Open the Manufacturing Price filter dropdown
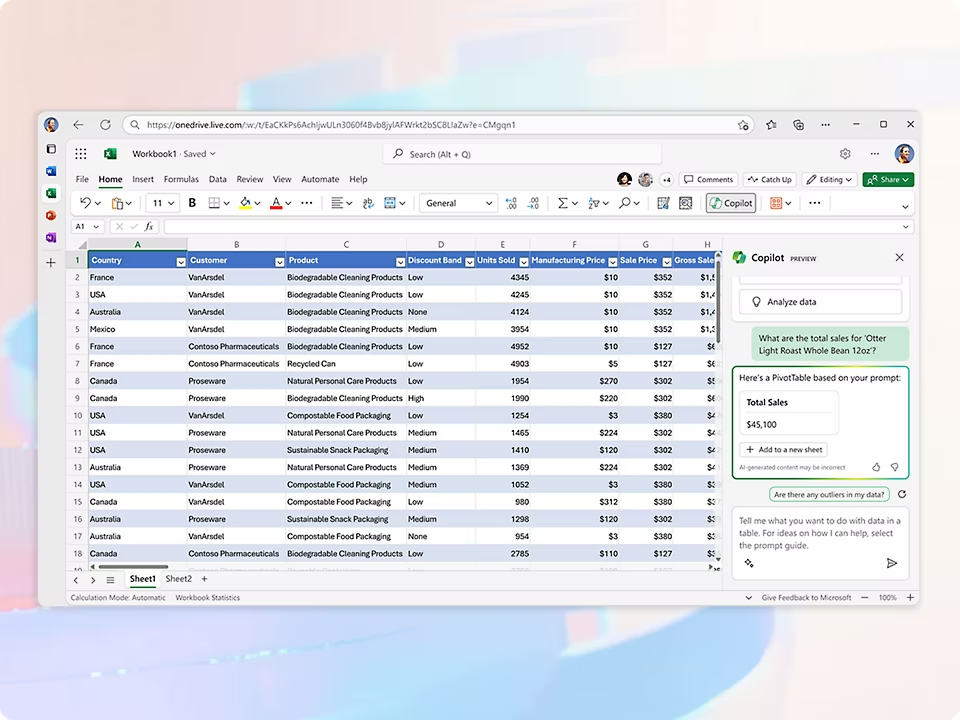This screenshot has height=720, width=960. (612, 262)
